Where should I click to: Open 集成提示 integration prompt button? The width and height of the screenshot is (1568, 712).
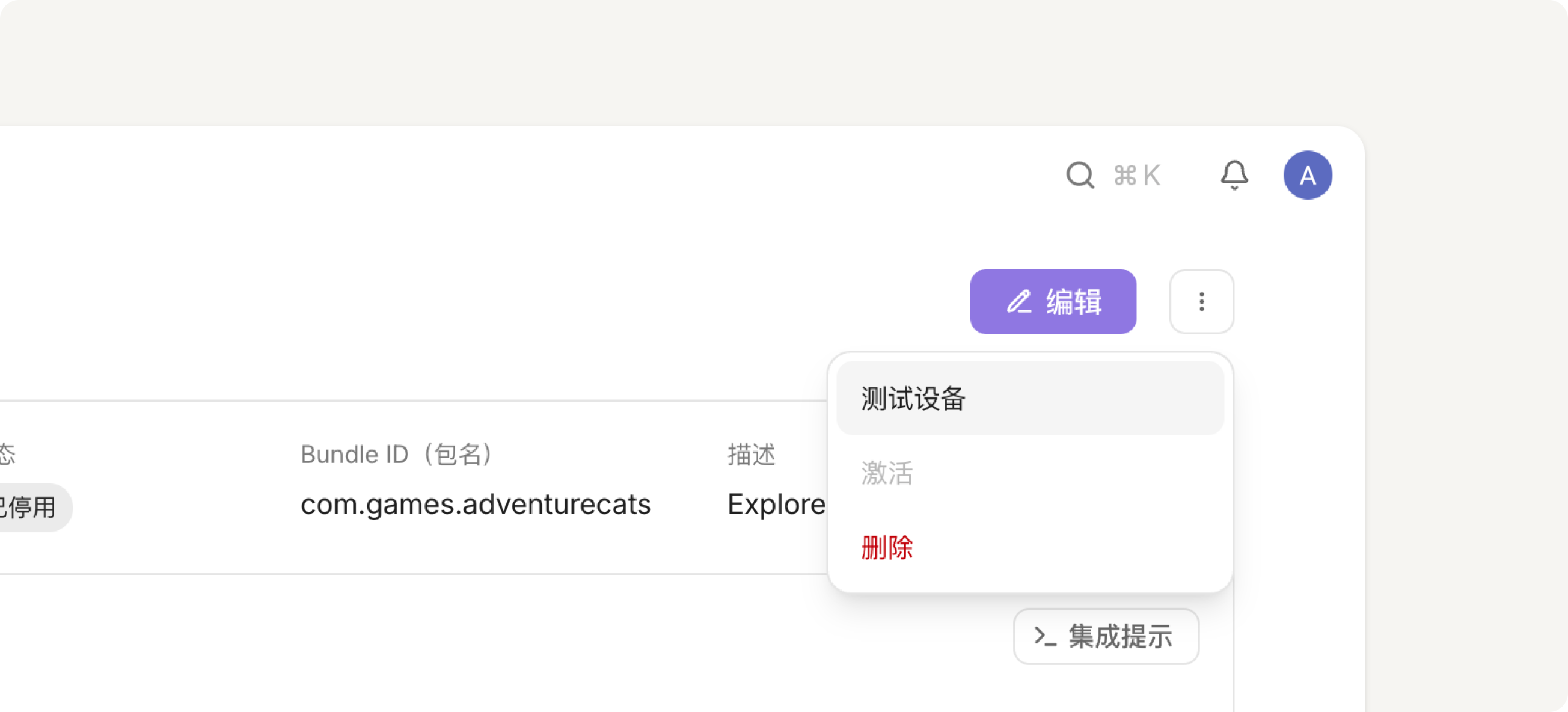point(1106,636)
